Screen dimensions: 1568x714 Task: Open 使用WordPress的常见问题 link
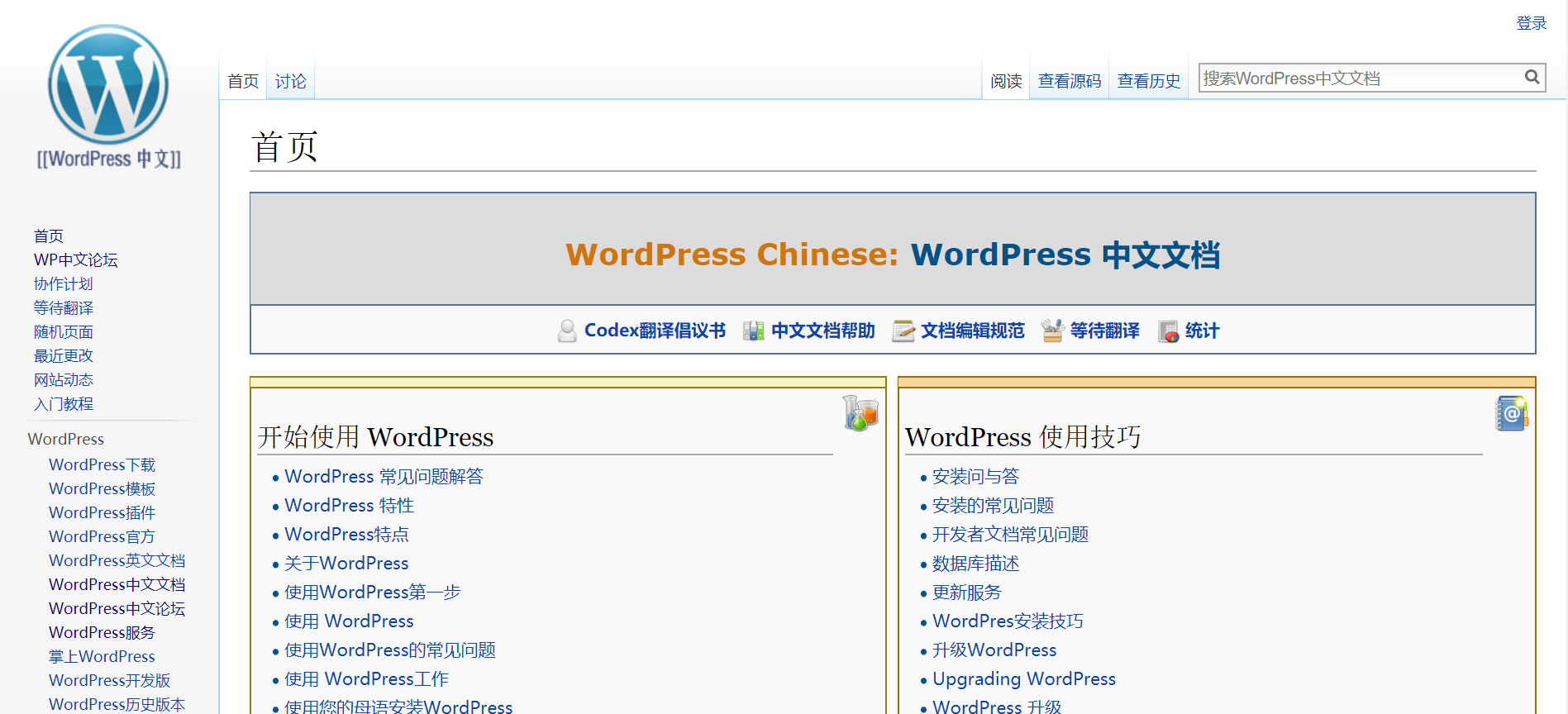click(390, 650)
